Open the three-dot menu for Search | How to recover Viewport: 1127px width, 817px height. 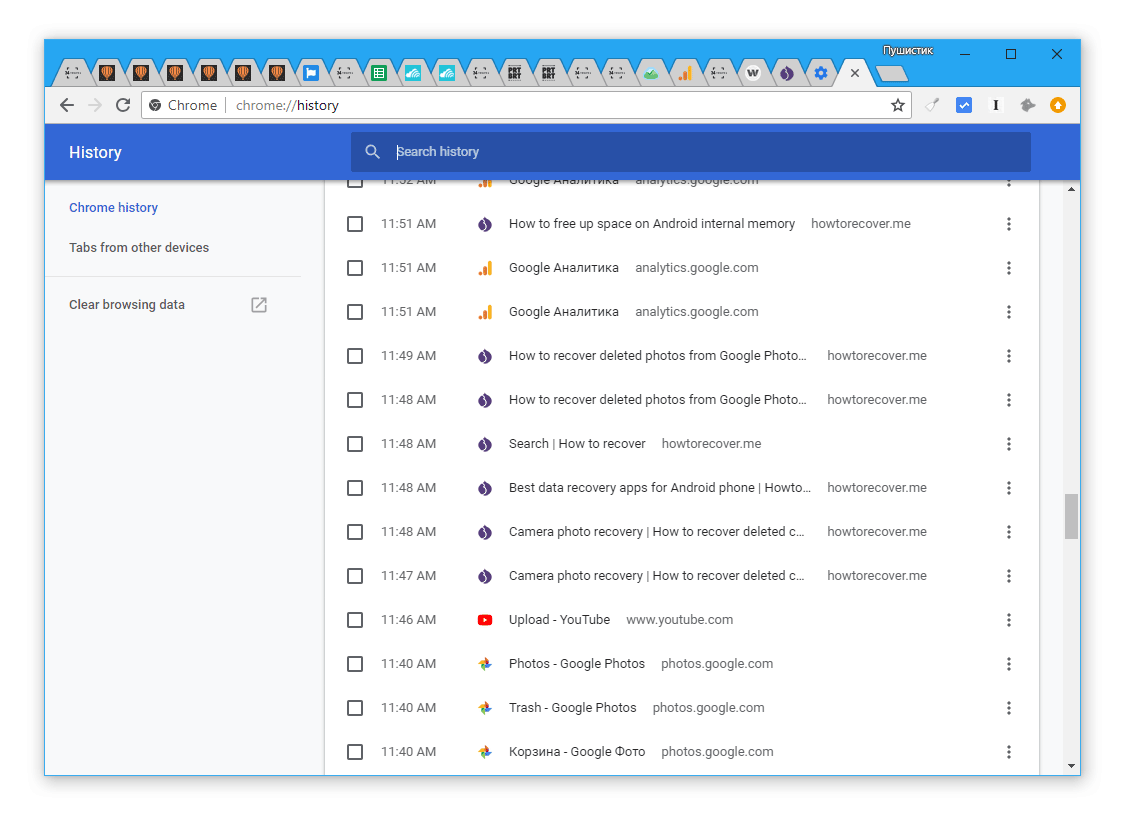(x=1009, y=444)
